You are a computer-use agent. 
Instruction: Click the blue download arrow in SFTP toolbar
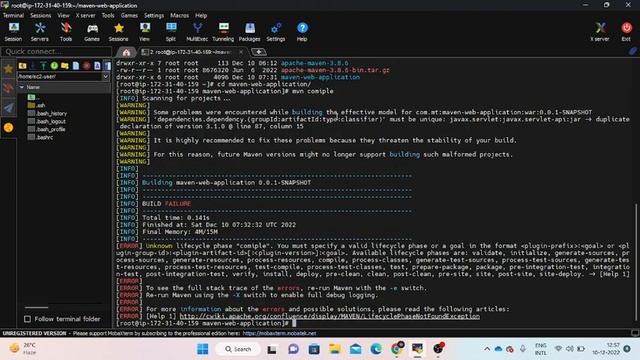[33, 65]
